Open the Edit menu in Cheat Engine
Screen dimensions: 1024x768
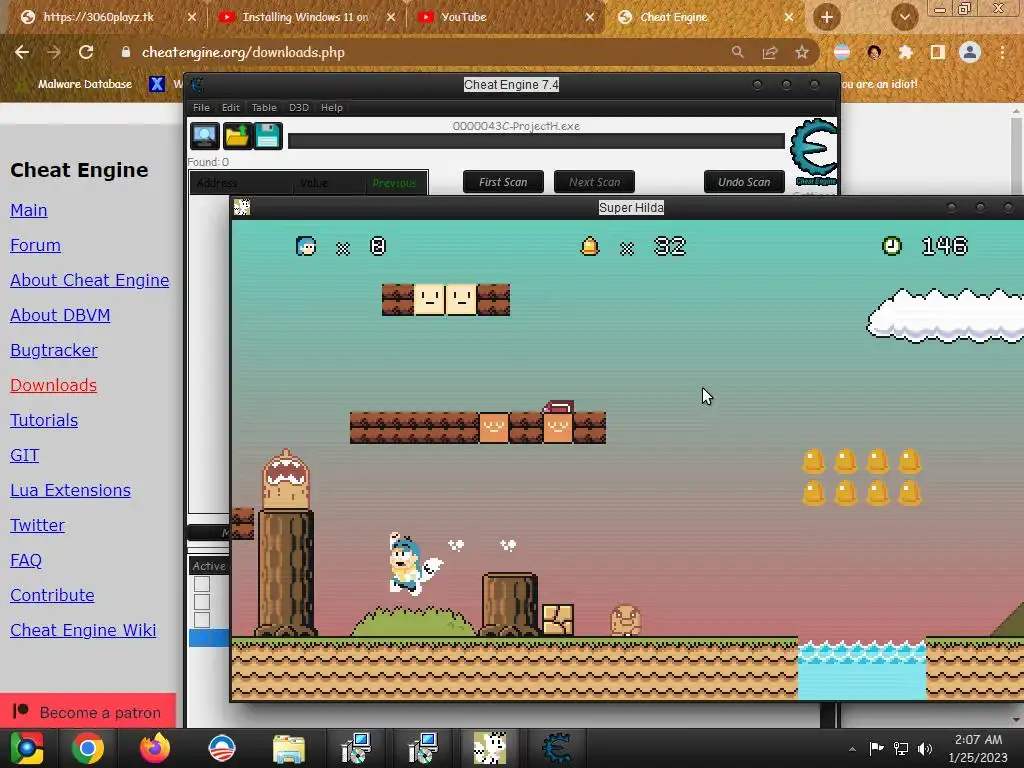click(231, 108)
